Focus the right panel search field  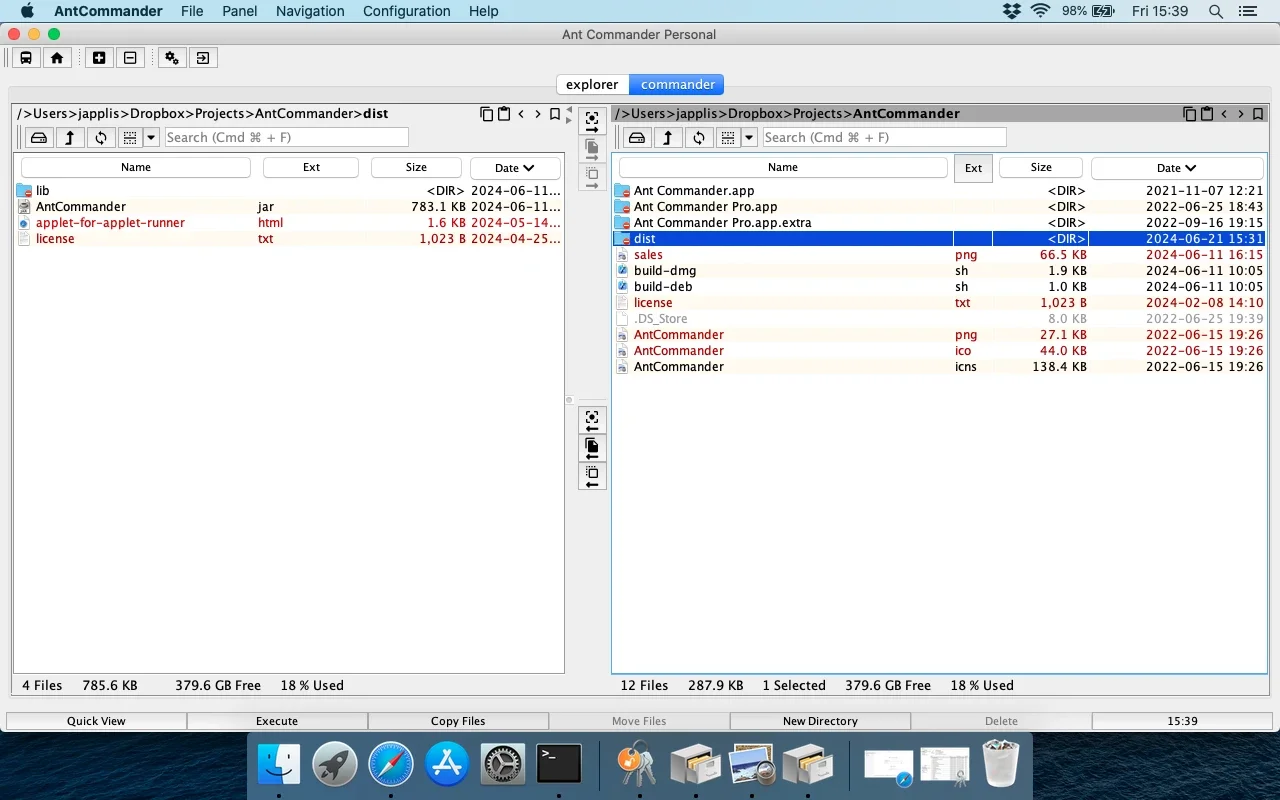point(884,137)
